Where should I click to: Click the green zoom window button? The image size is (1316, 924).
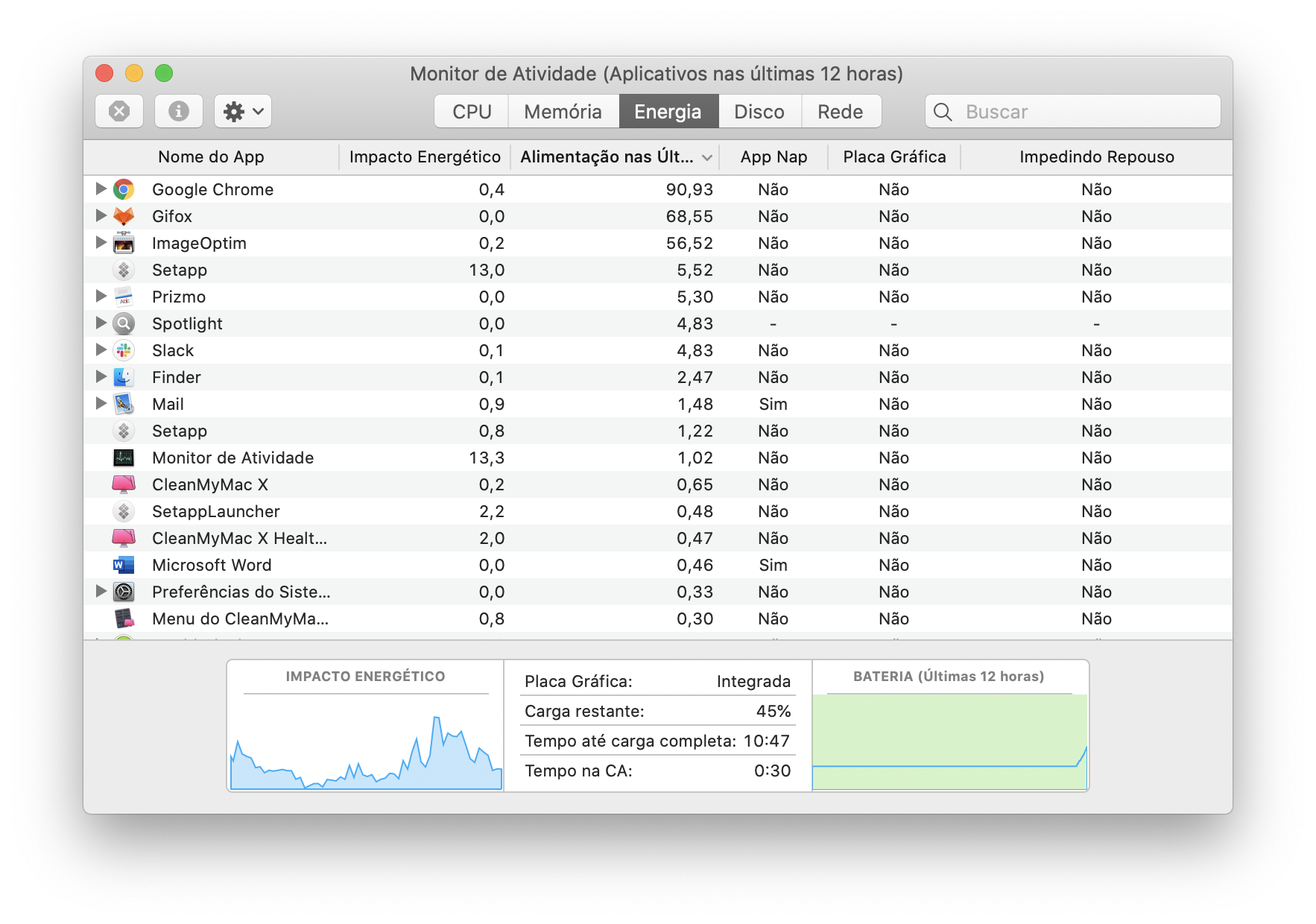164,73
